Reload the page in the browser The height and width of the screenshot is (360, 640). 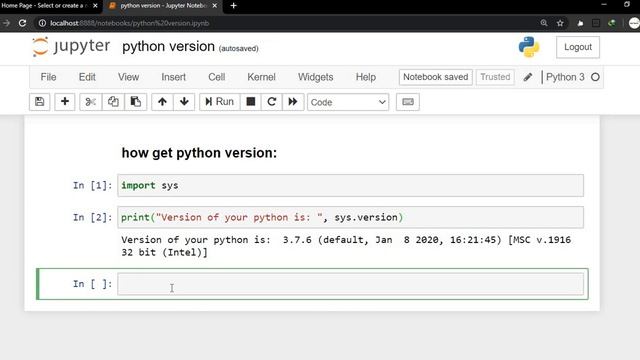pos(22,23)
